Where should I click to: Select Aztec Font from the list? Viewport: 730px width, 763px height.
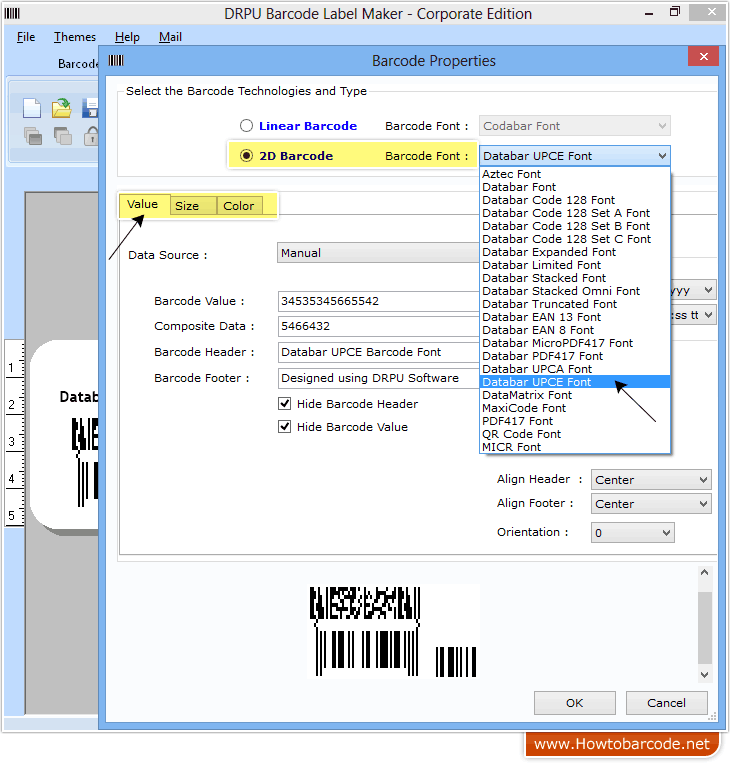pos(575,174)
